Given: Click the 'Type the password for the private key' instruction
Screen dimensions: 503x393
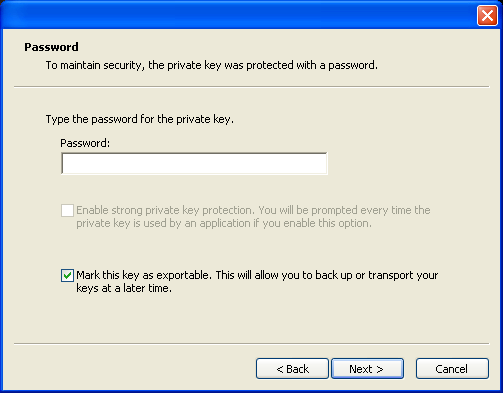Looking at the screenshot, I should 140,119.
